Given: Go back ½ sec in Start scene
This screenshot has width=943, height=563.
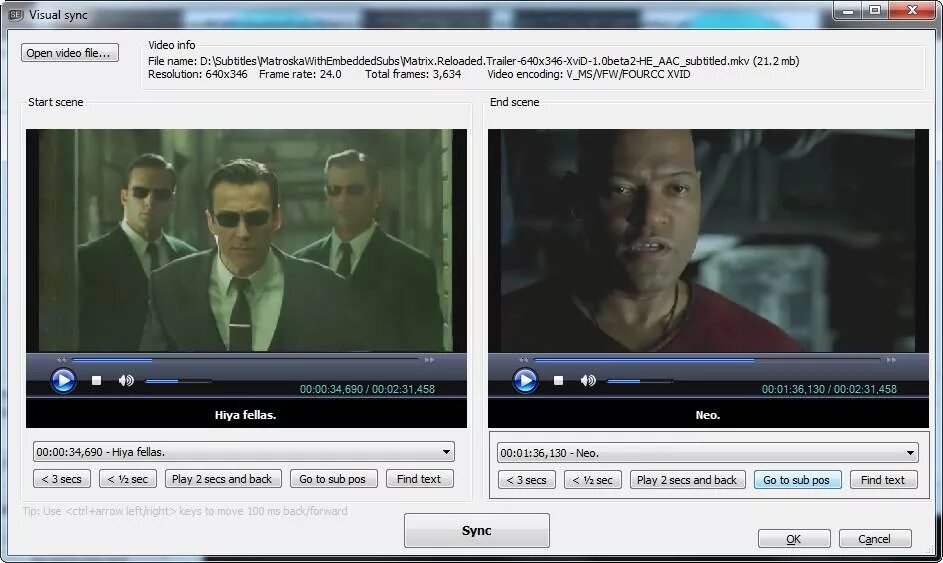Looking at the screenshot, I should [127, 479].
